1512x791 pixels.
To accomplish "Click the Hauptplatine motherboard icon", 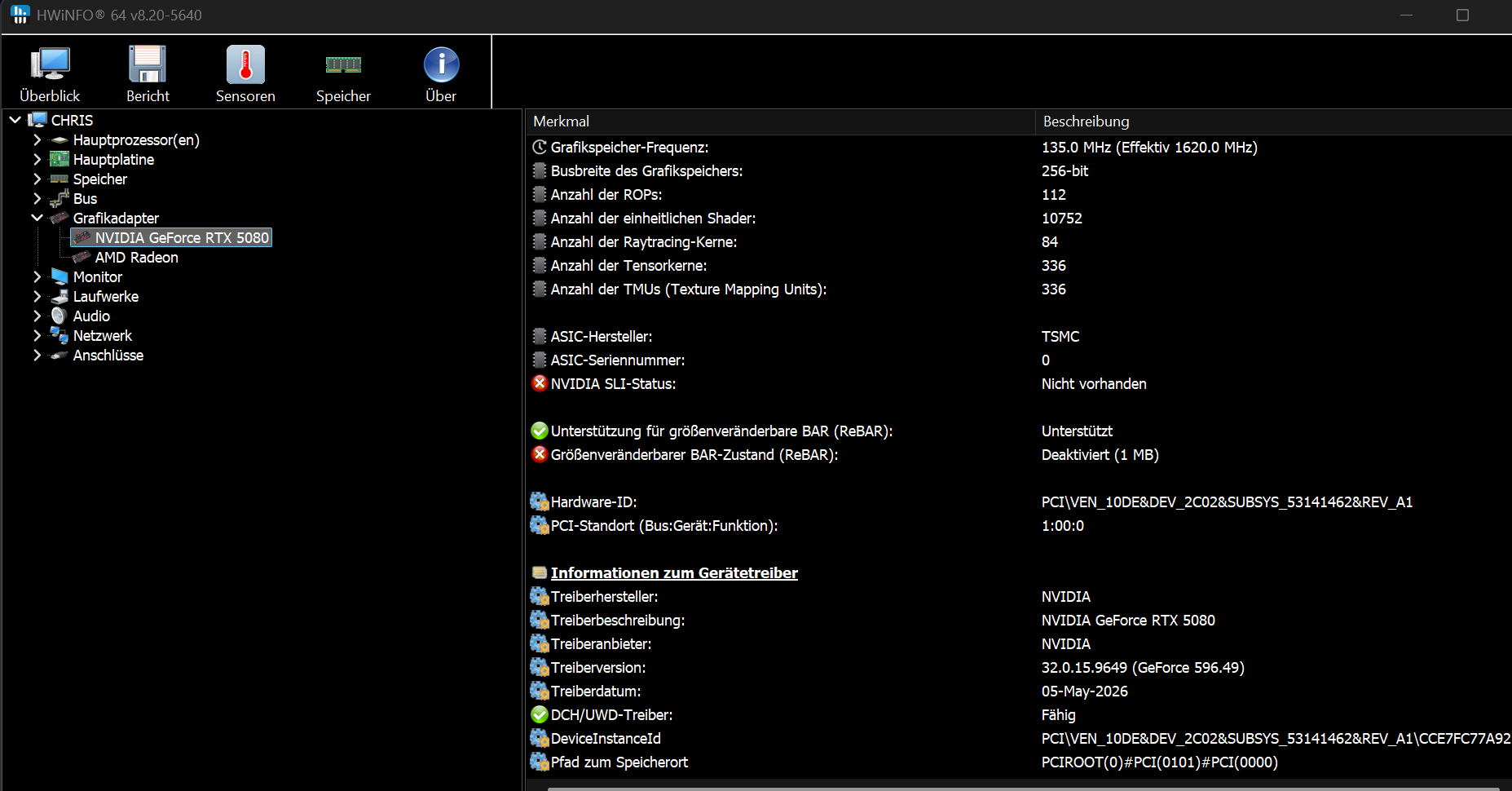I will point(60,159).
